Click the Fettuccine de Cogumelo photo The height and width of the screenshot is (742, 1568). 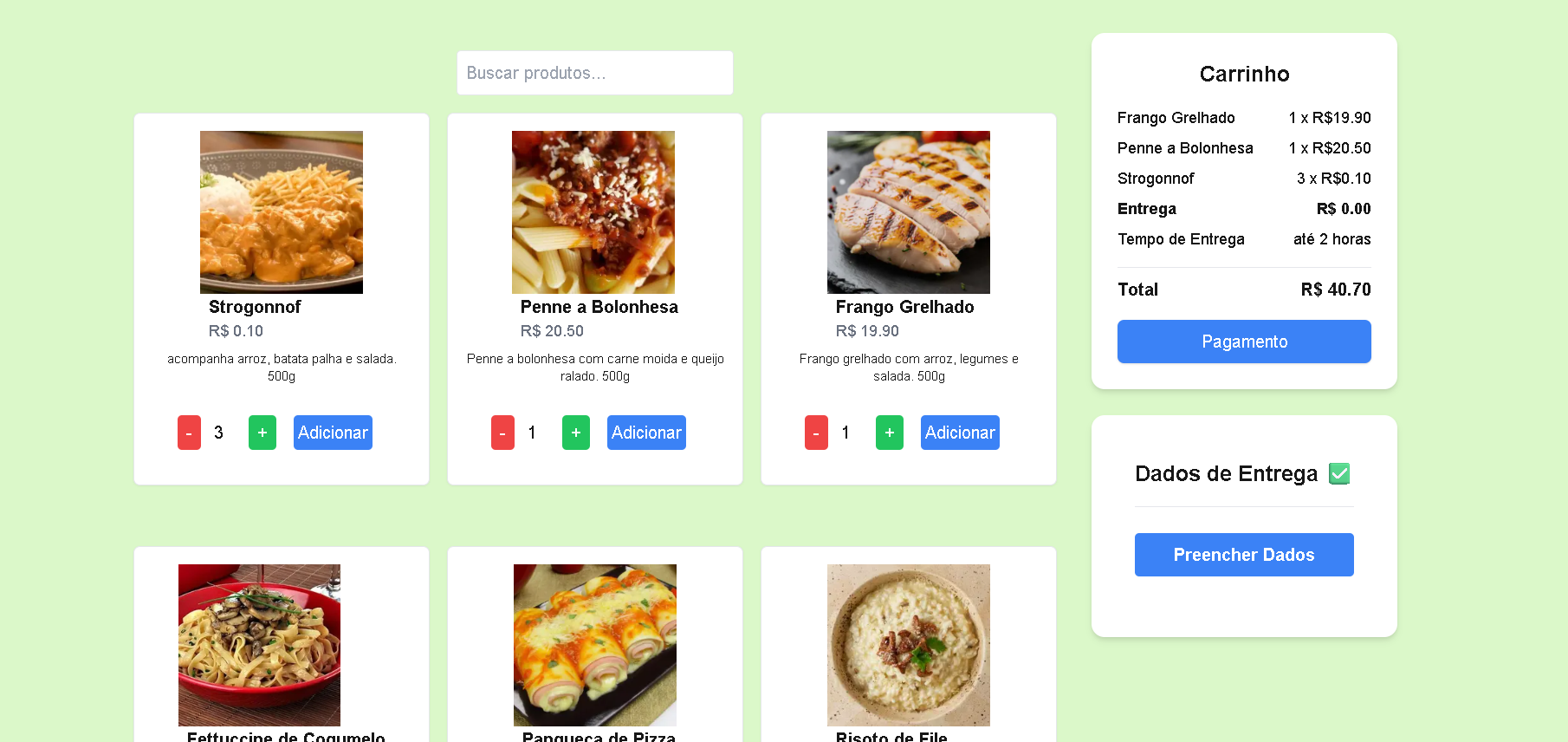[x=259, y=645]
